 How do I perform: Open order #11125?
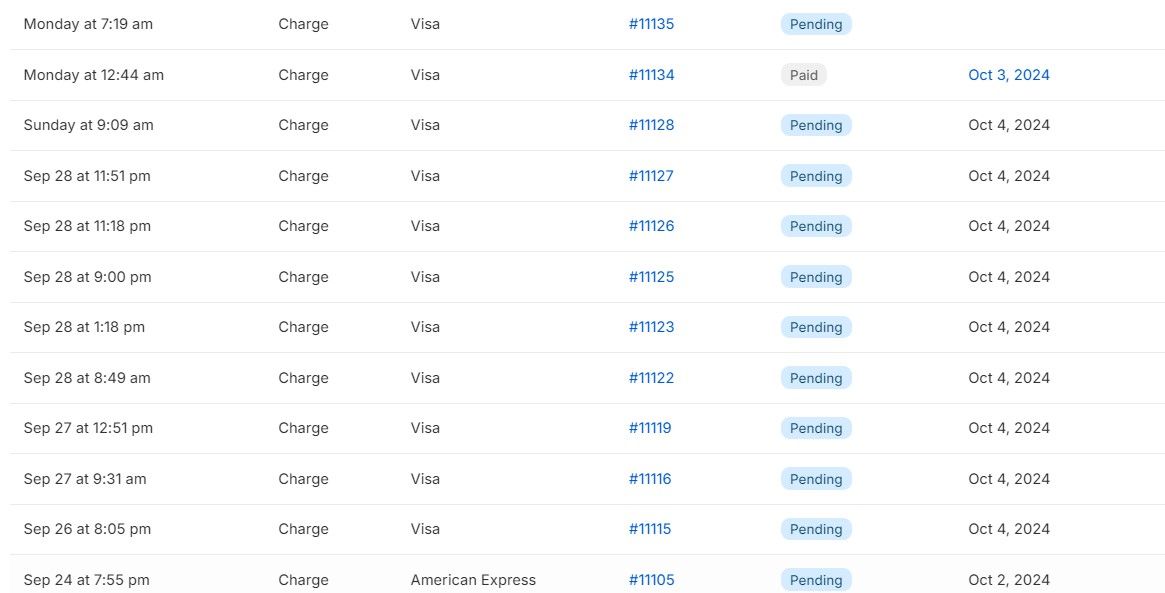pyautogui.click(x=651, y=277)
